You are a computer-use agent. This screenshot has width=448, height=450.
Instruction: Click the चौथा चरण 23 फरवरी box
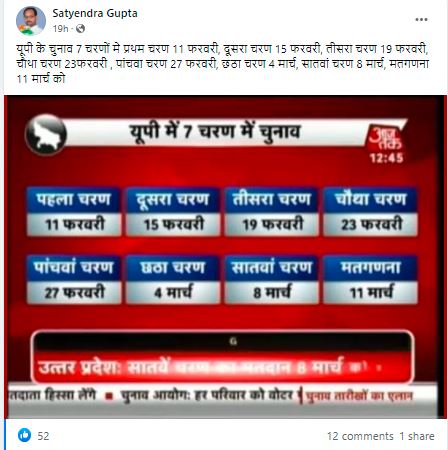click(x=370, y=211)
